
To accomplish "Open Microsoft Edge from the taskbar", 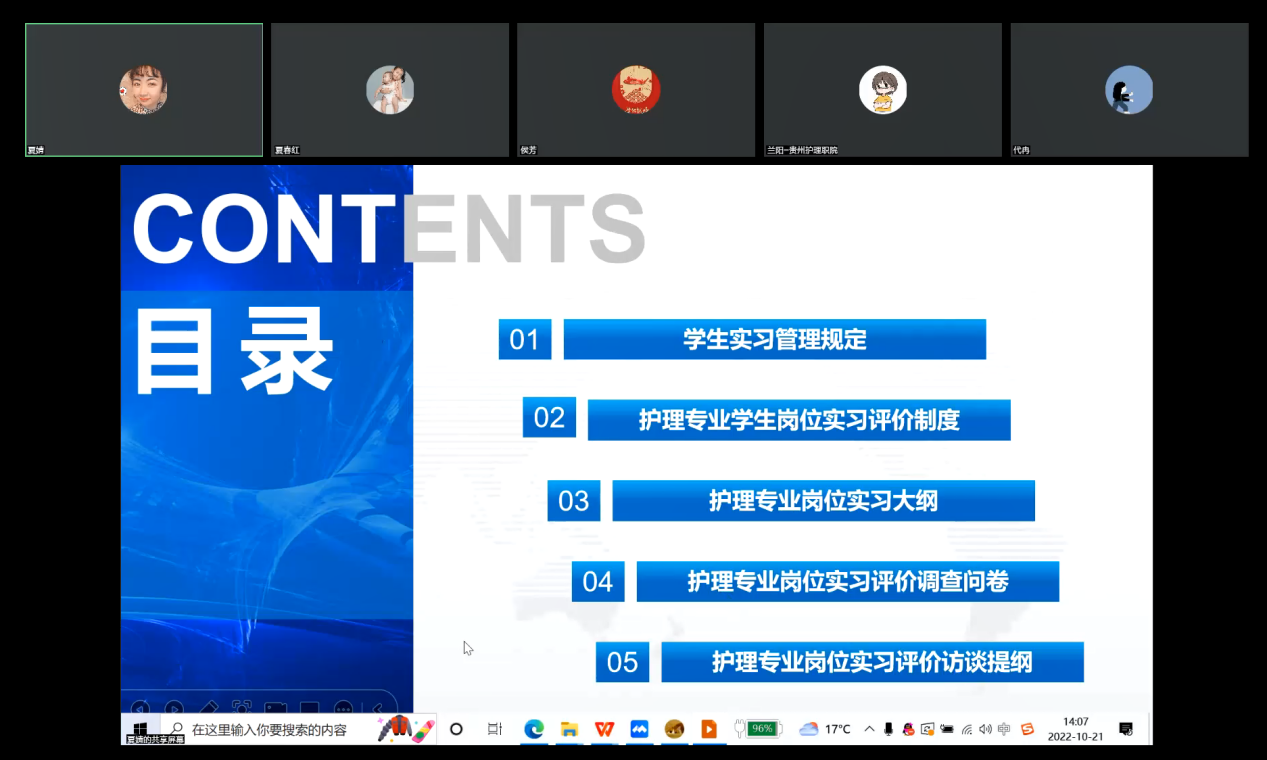I will (533, 729).
